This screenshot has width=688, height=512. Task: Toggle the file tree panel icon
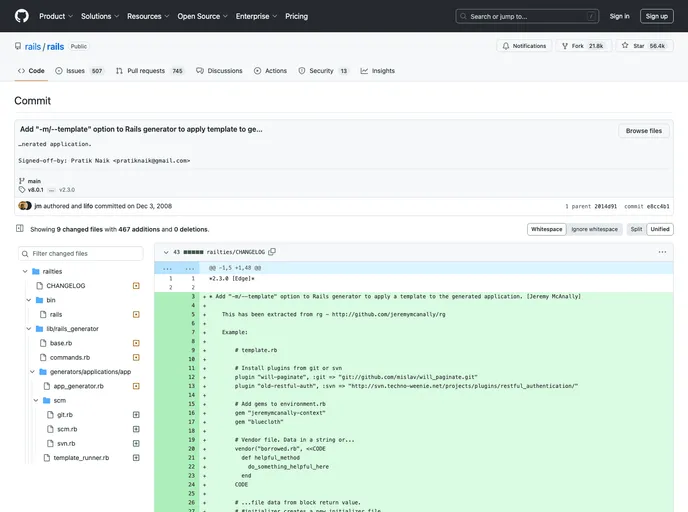coord(20,229)
